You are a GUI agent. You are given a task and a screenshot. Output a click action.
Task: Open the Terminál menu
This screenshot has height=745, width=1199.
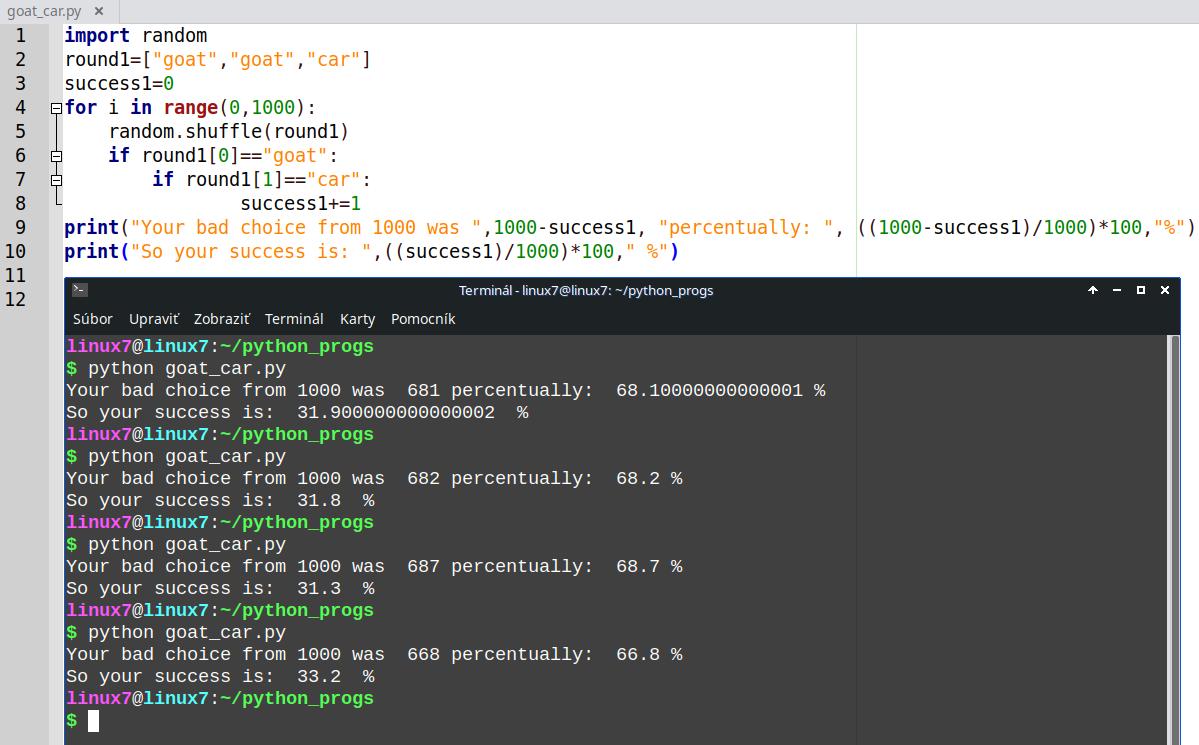pyautogui.click(x=294, y=319)
